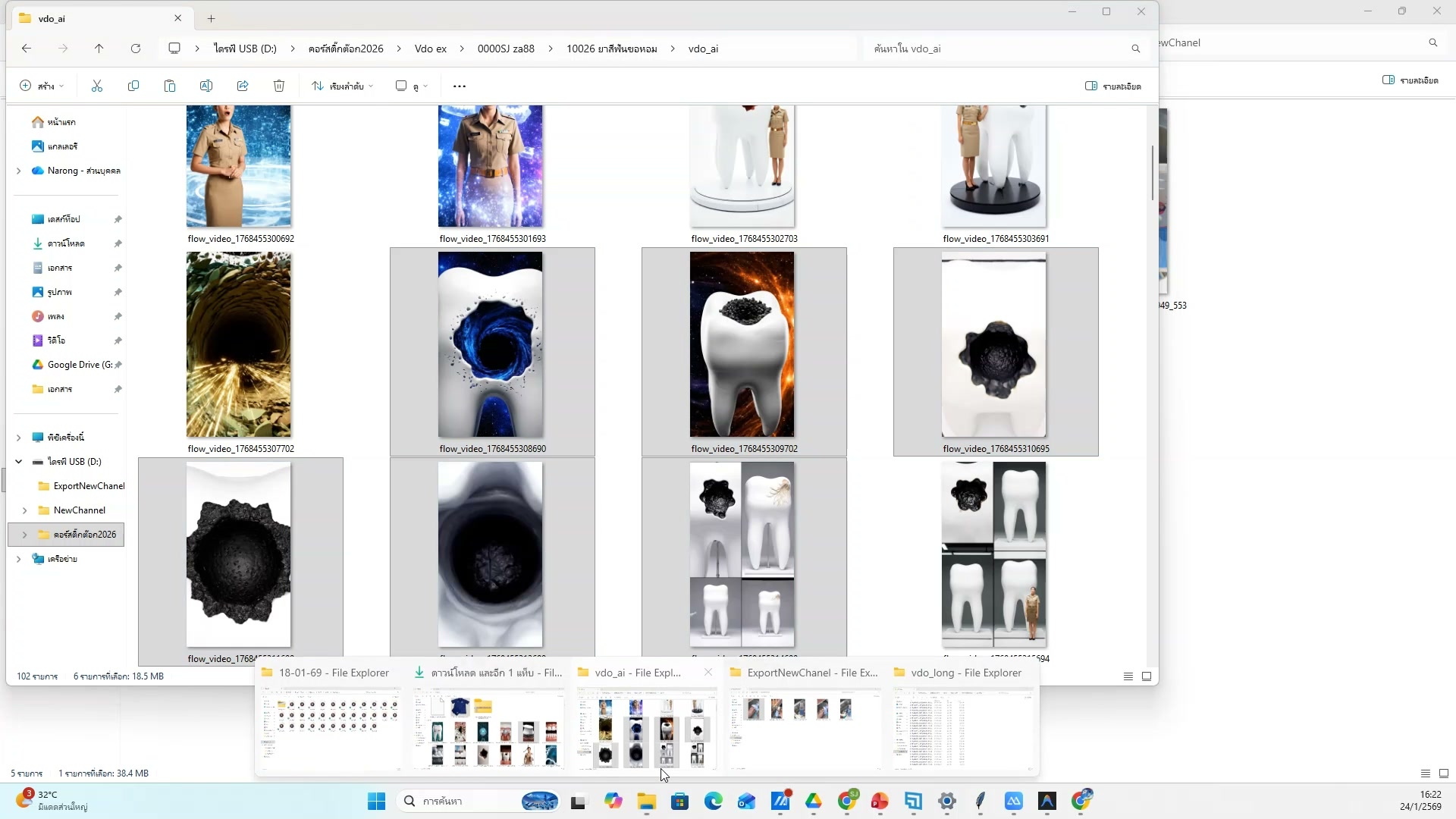1456x819 pixels.
Task: Select the Cut icon in the toolbar
Action: pos(96,86)
